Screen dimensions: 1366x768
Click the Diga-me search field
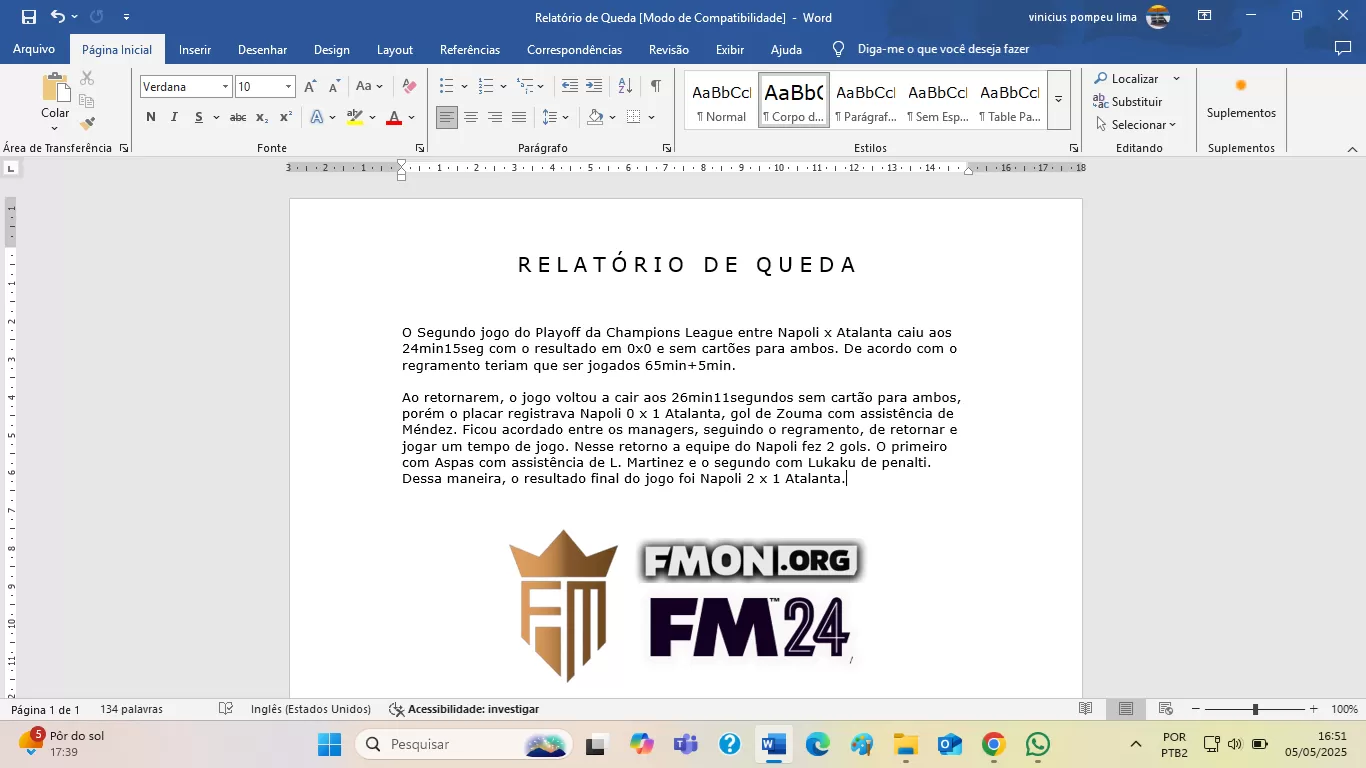943,49
